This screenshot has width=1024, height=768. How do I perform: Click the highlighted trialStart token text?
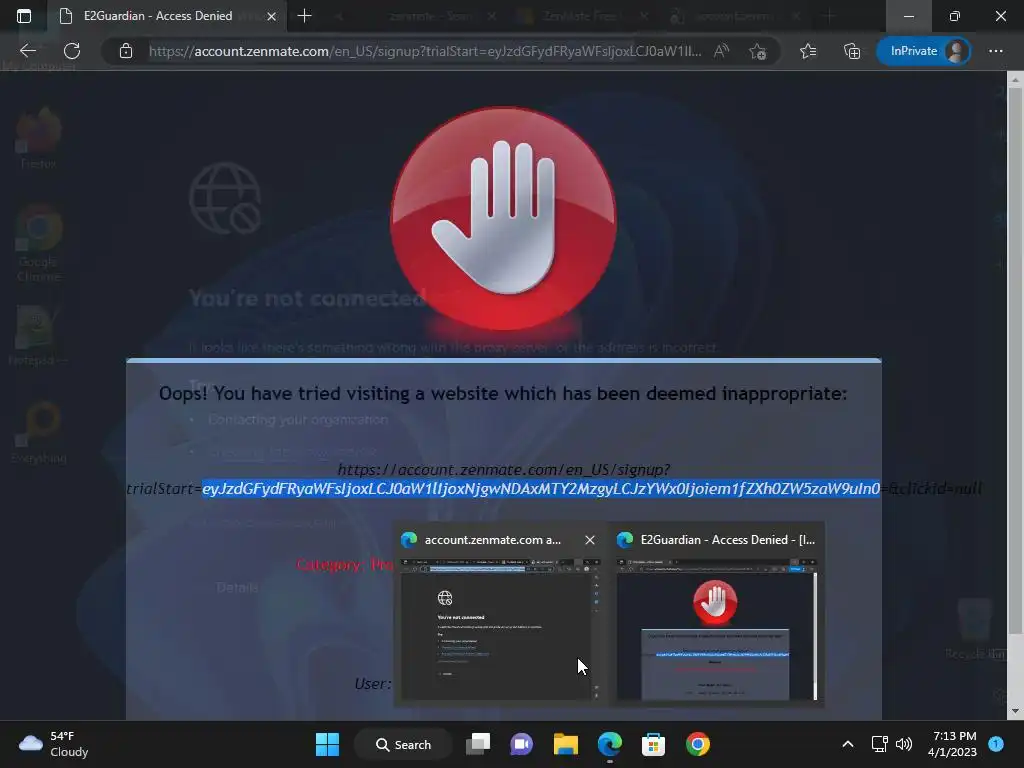click(x=541, y=488)
